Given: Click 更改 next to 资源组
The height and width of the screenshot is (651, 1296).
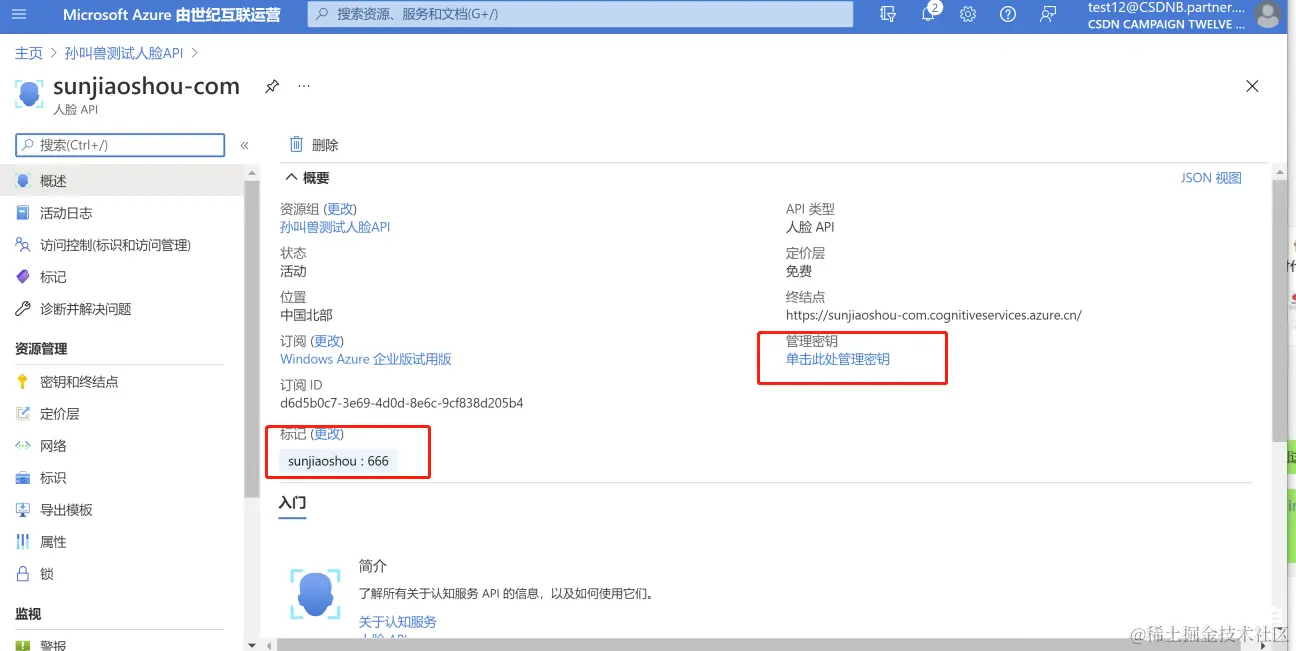Looking at the screenshot, I should pos(341,209).
